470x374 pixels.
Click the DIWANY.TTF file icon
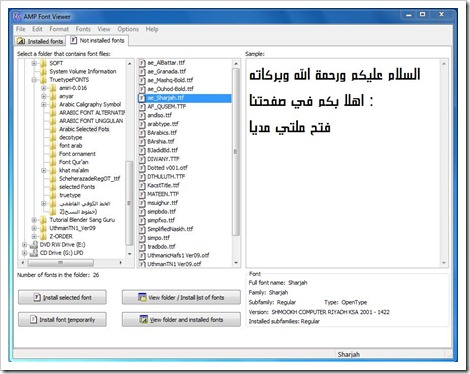click(142, 159)
